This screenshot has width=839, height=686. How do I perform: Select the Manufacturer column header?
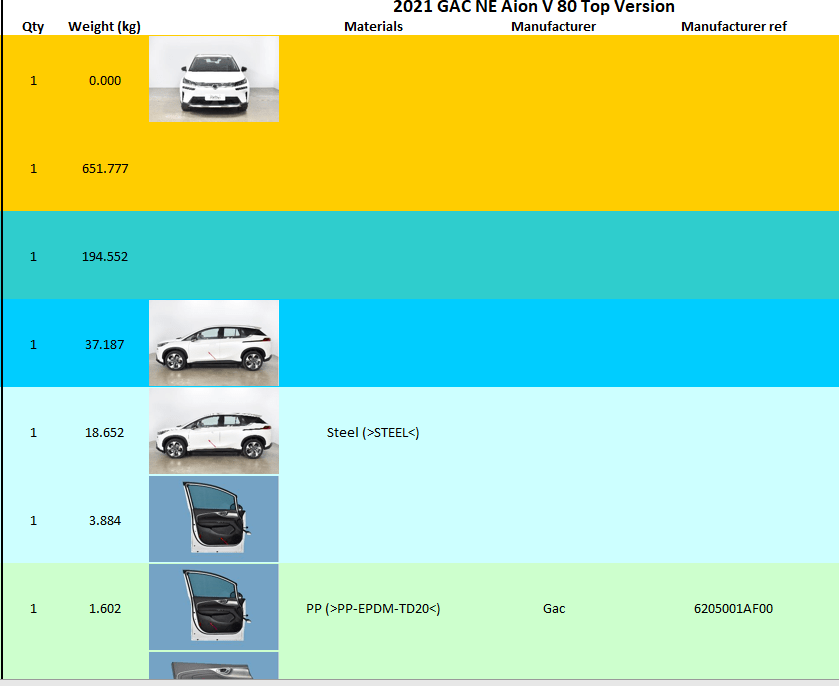553,26
